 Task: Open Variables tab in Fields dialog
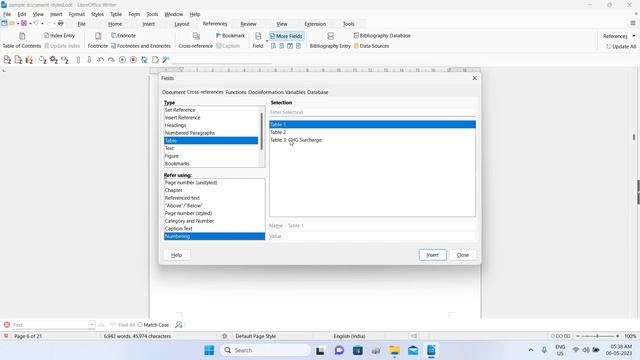pos(295,92)
